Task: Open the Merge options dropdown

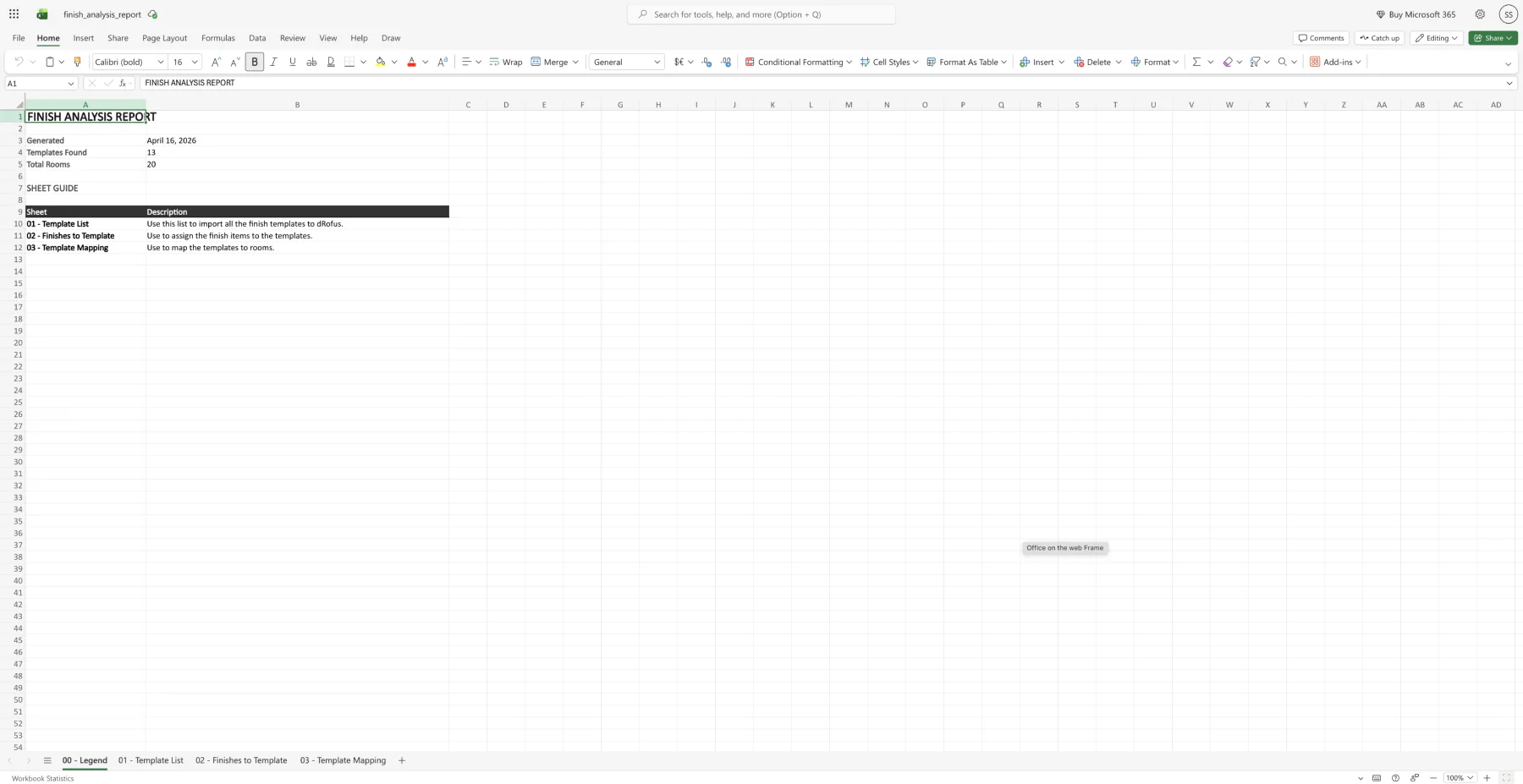Action: (575, 61)
